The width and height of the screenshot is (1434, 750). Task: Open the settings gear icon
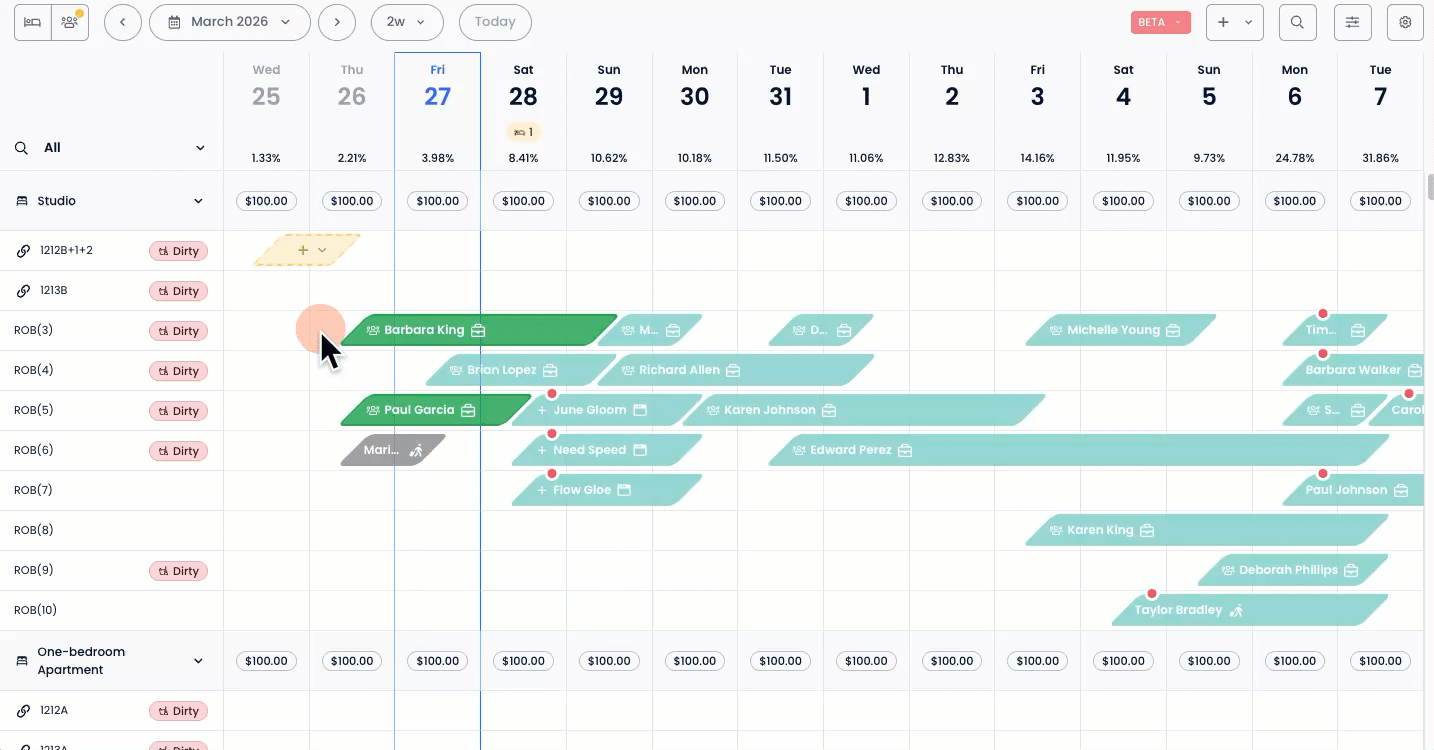point(1405,21)
